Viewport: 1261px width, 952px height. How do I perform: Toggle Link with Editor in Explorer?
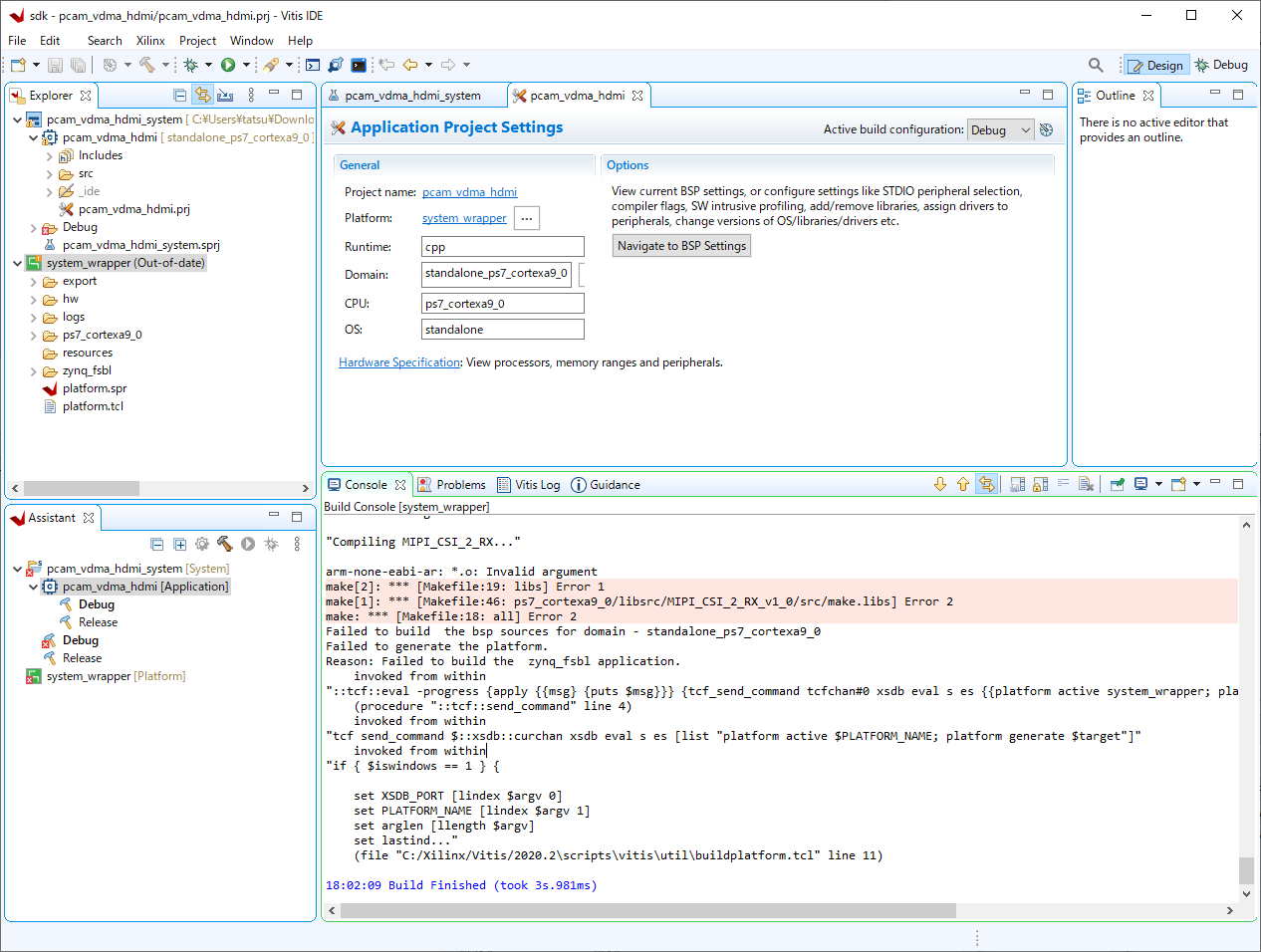click(202, 96)
